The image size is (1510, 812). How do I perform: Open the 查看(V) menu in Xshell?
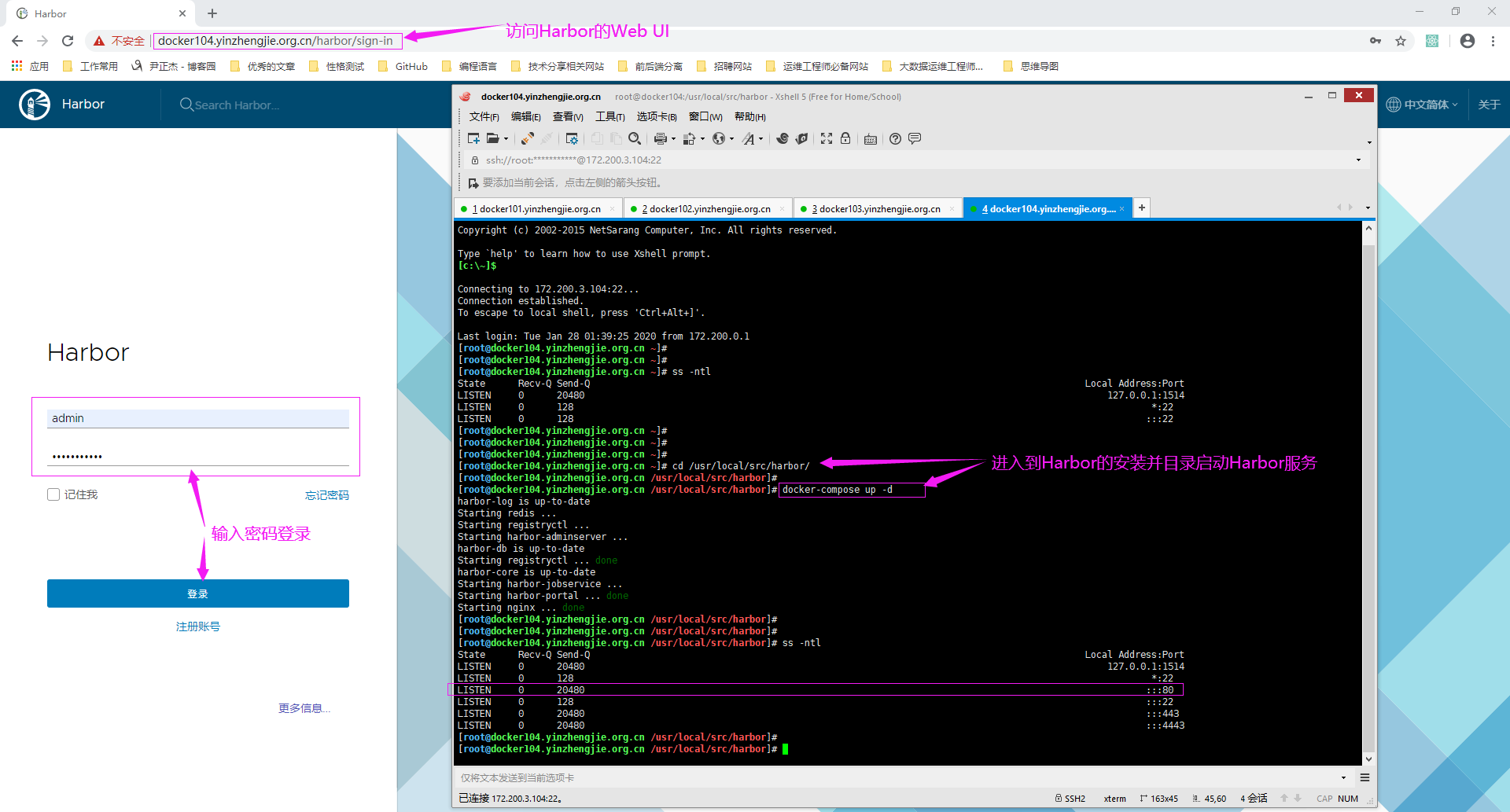(x=568, y=116)
